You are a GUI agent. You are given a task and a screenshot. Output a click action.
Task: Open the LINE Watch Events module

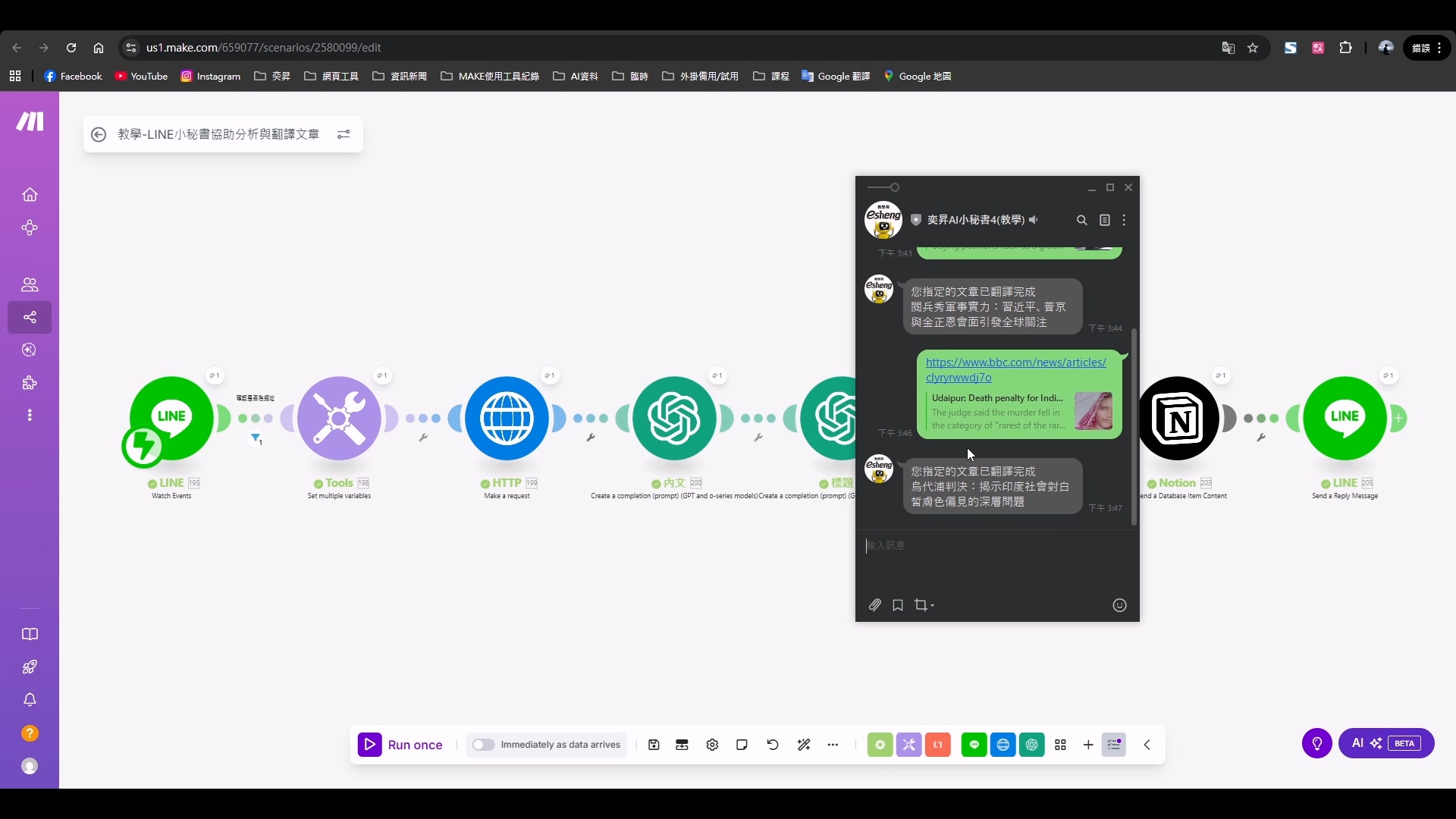[172, 418]
